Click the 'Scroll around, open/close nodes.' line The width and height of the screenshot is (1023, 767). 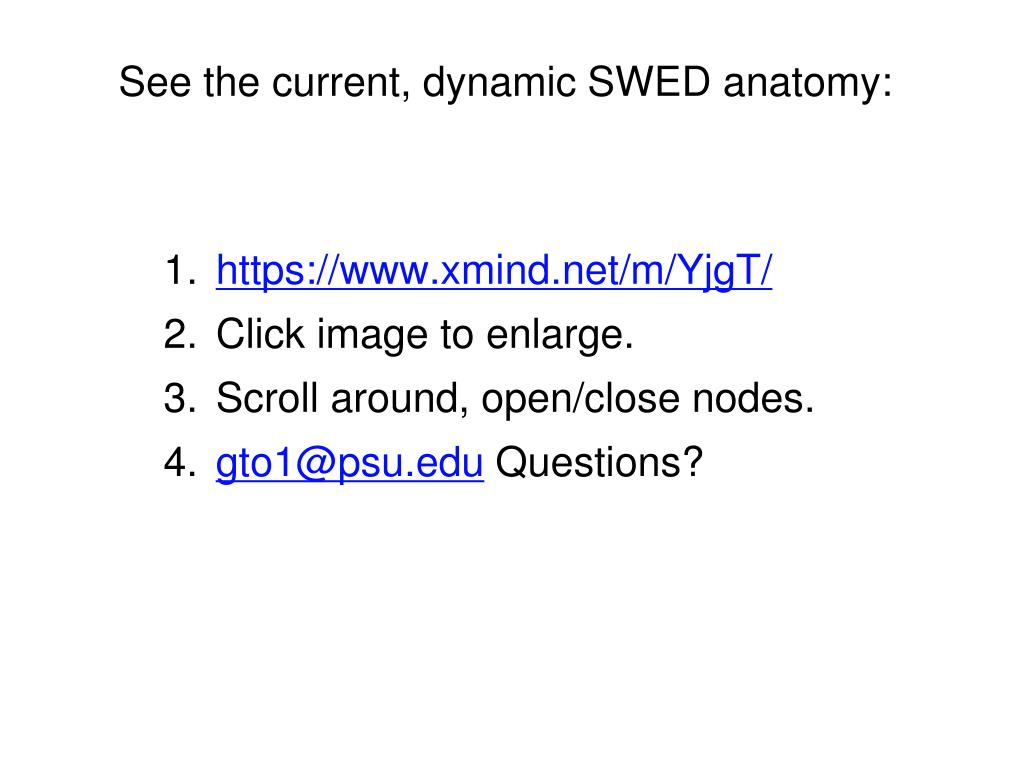pyautogui.click(x=515, y=399)
